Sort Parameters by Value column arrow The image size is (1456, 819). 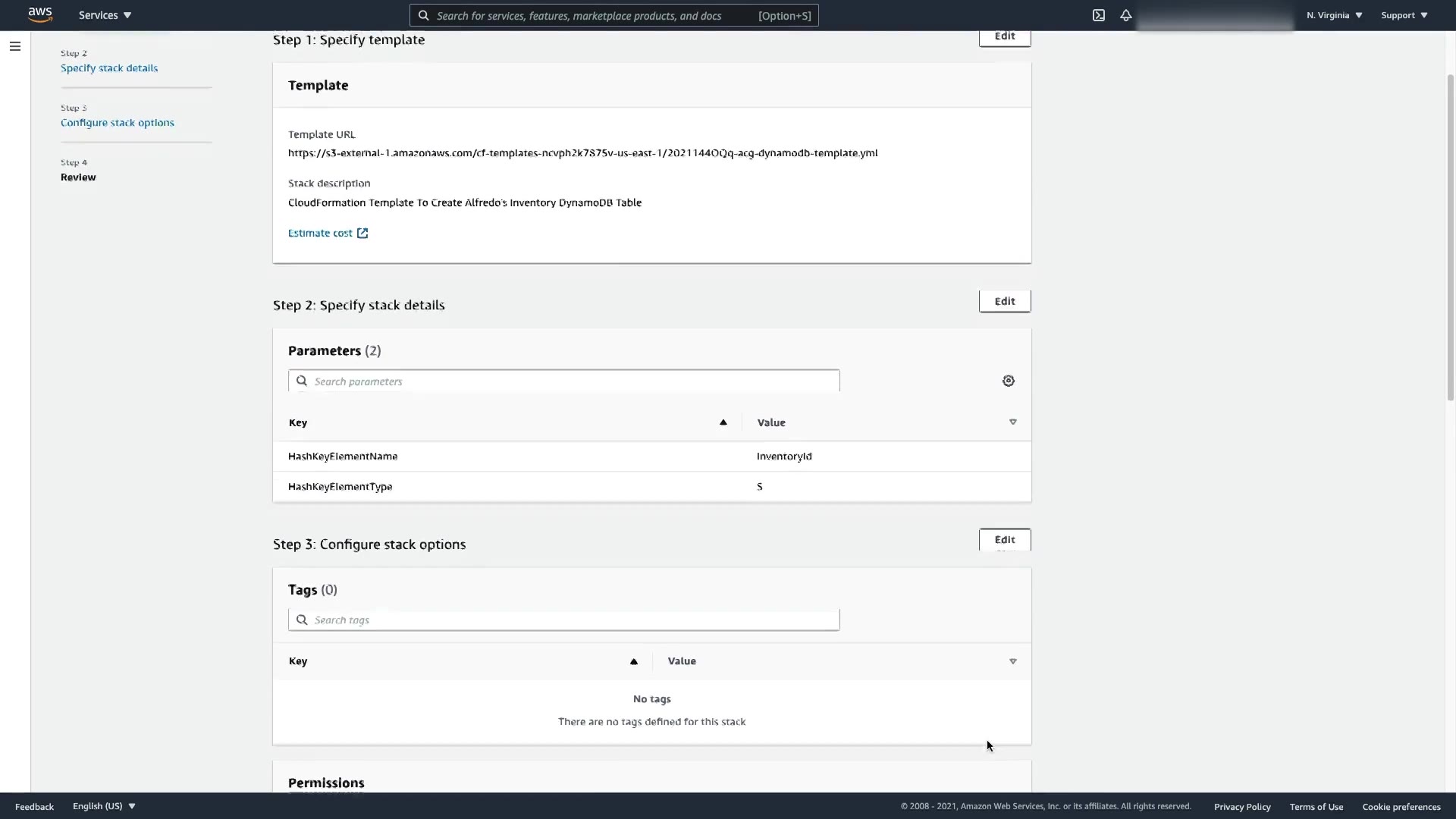point(1012,422)
